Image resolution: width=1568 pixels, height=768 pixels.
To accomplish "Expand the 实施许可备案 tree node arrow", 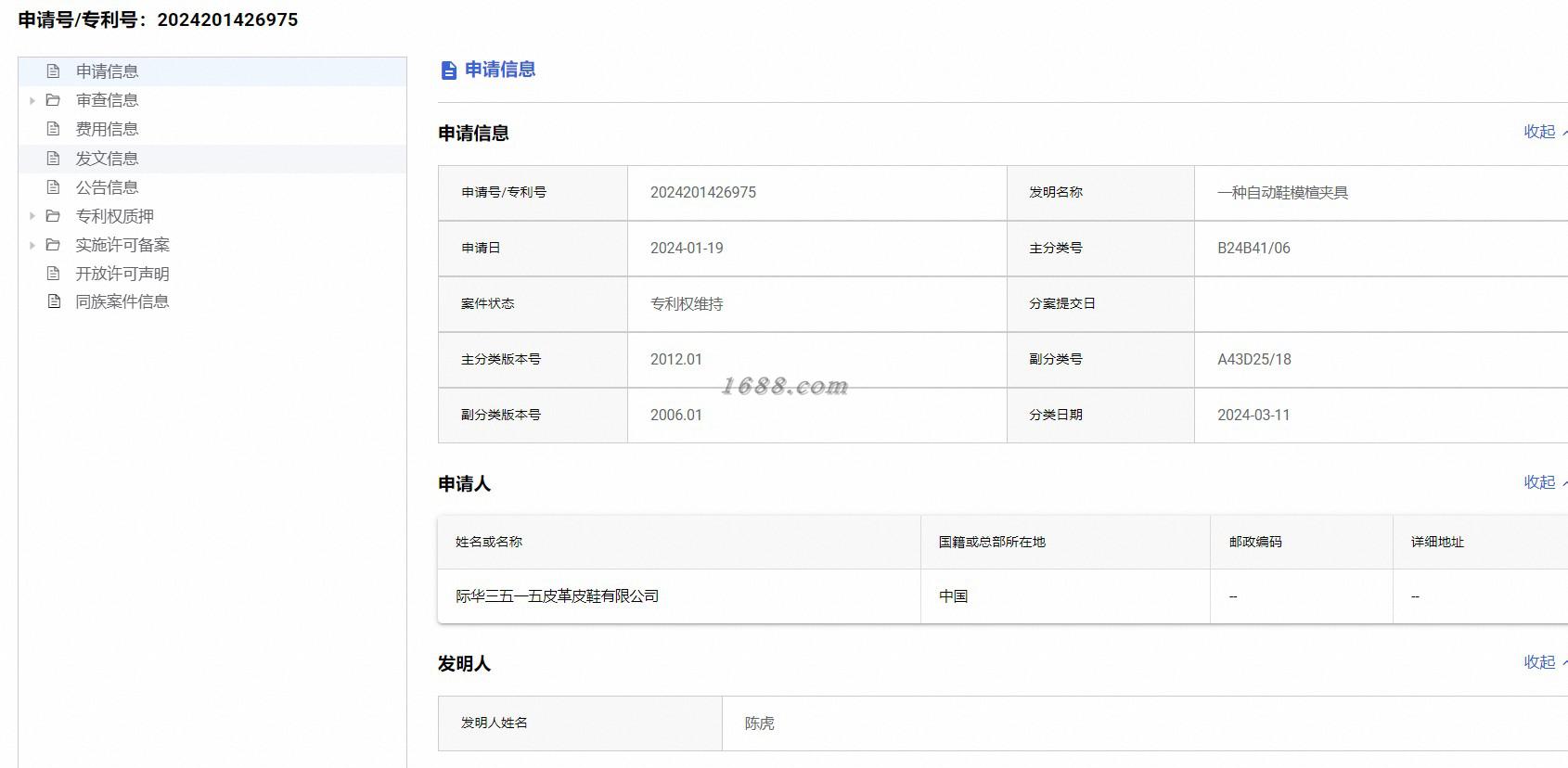I will point(32,245).
